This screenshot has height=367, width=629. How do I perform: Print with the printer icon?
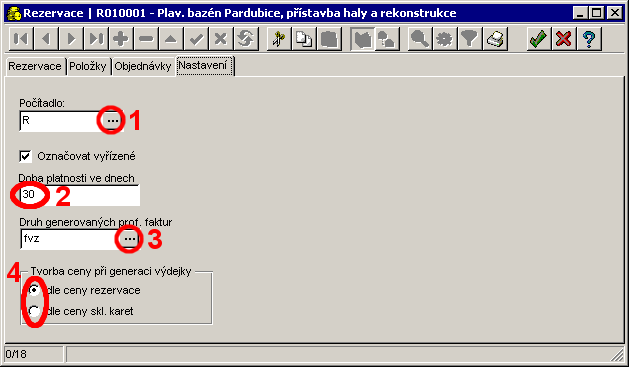point(495,39)
